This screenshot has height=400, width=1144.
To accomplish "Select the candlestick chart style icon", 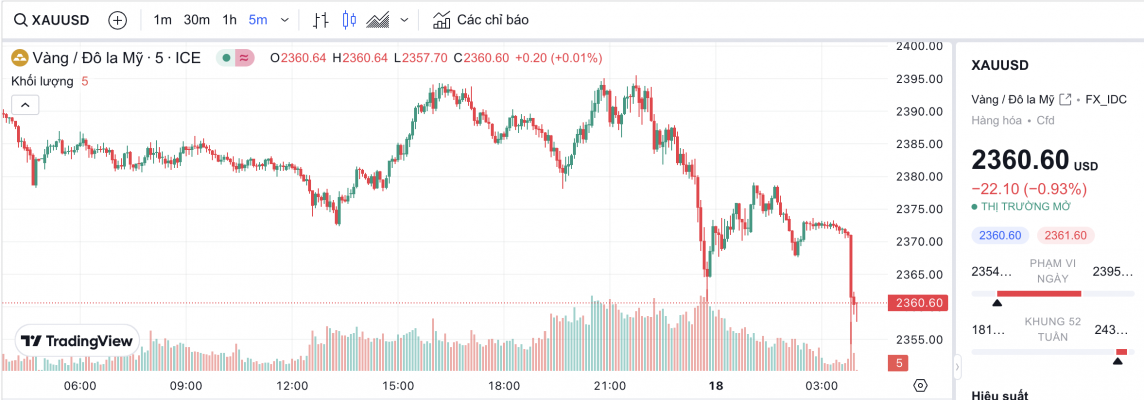I will 349,20.
